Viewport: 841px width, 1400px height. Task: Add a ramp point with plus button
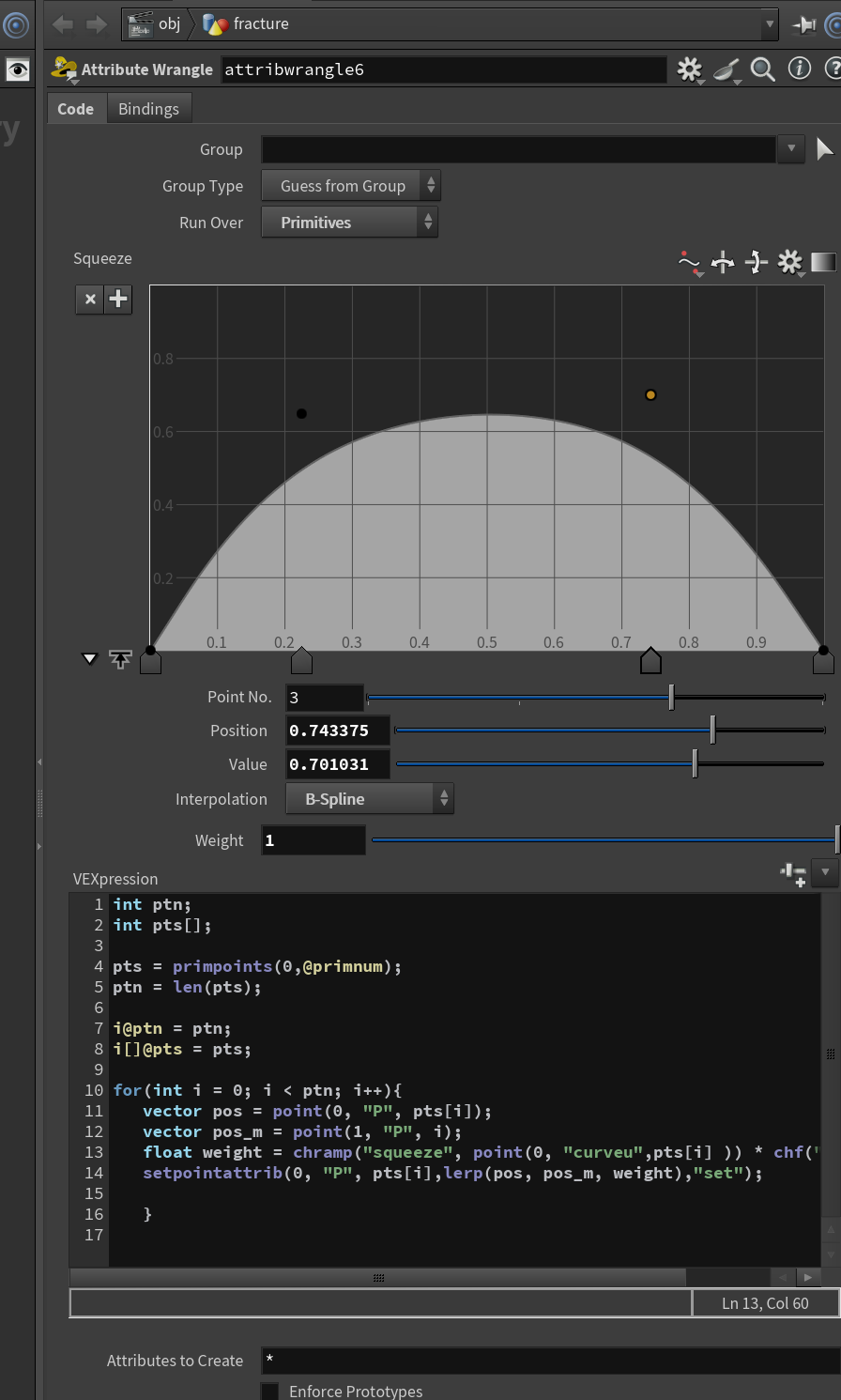click(x=118, y=299)
